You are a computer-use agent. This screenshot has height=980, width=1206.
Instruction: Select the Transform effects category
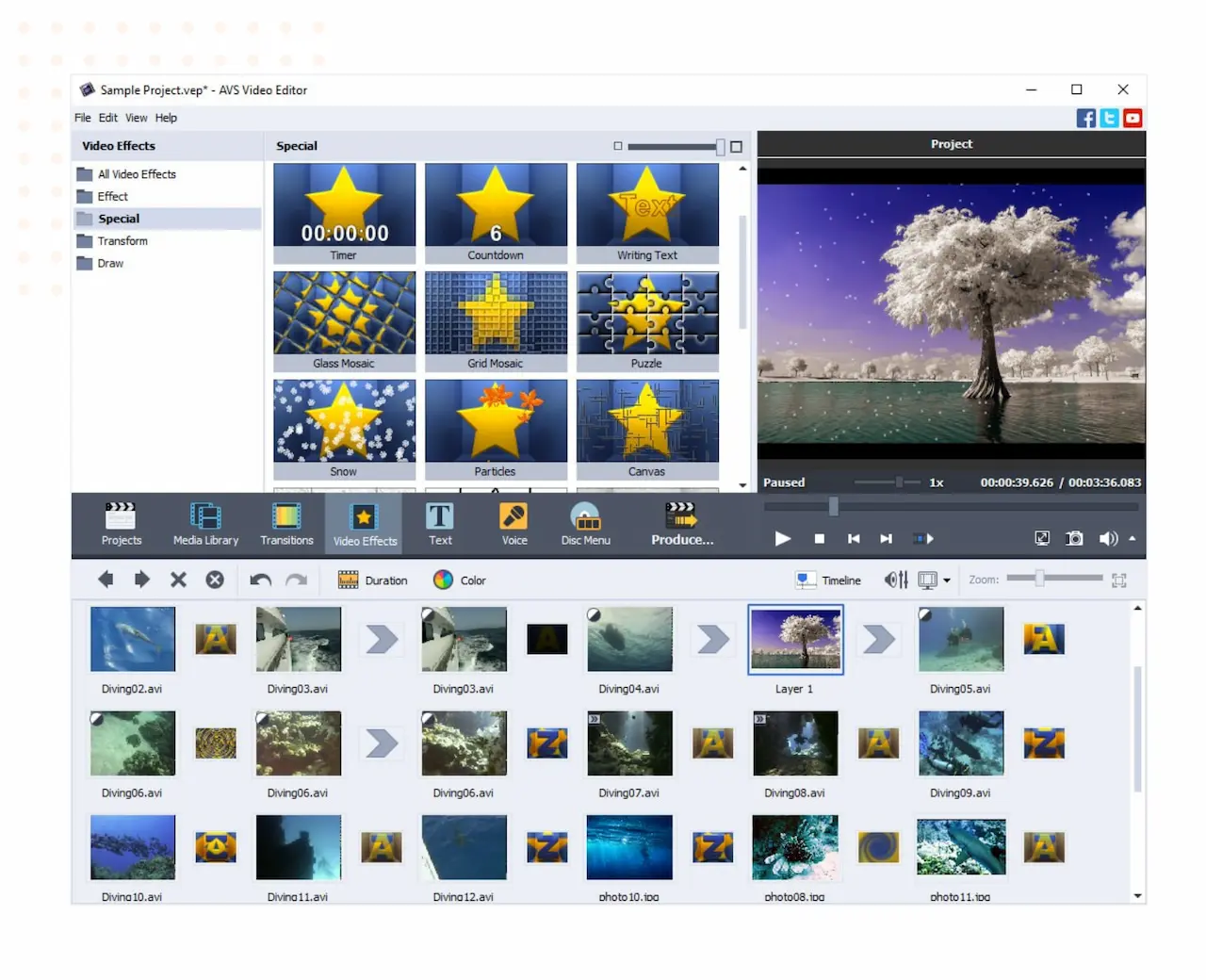click(x=122, y=240)
